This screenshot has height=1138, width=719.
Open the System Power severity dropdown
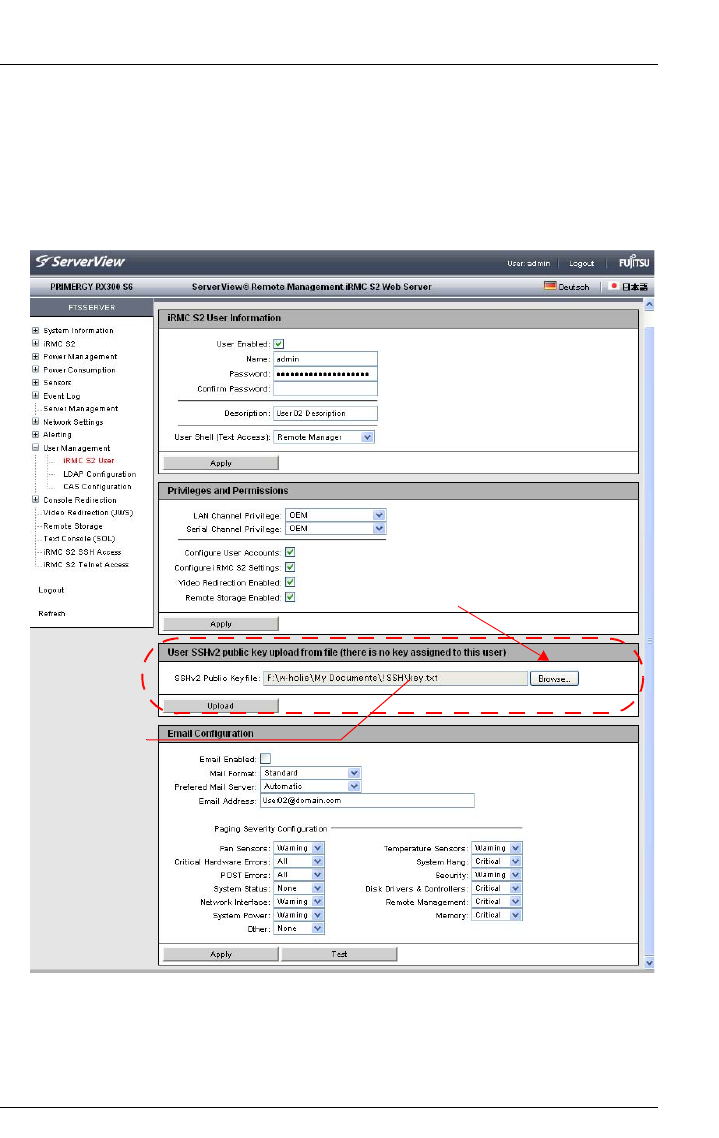point(299,915)
